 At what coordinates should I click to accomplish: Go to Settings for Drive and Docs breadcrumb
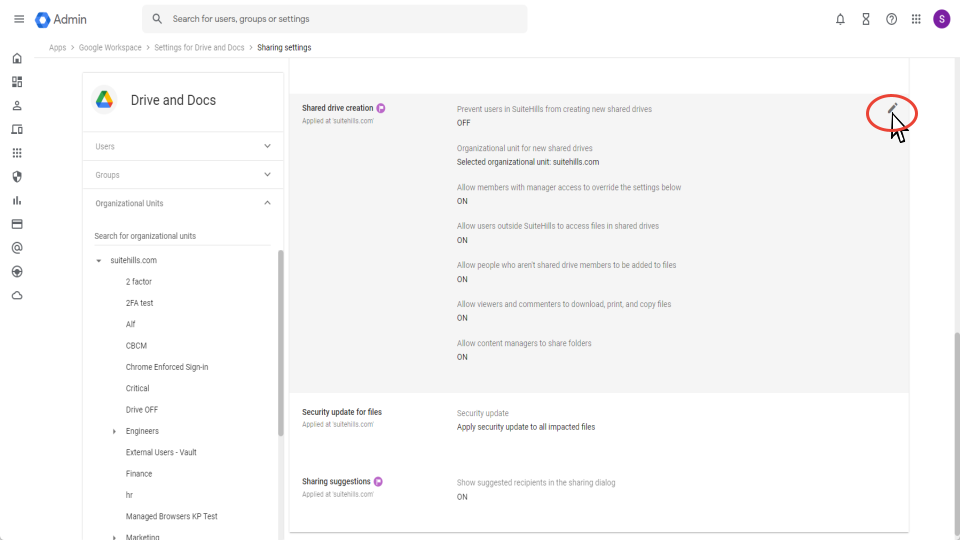click(199, 48)
